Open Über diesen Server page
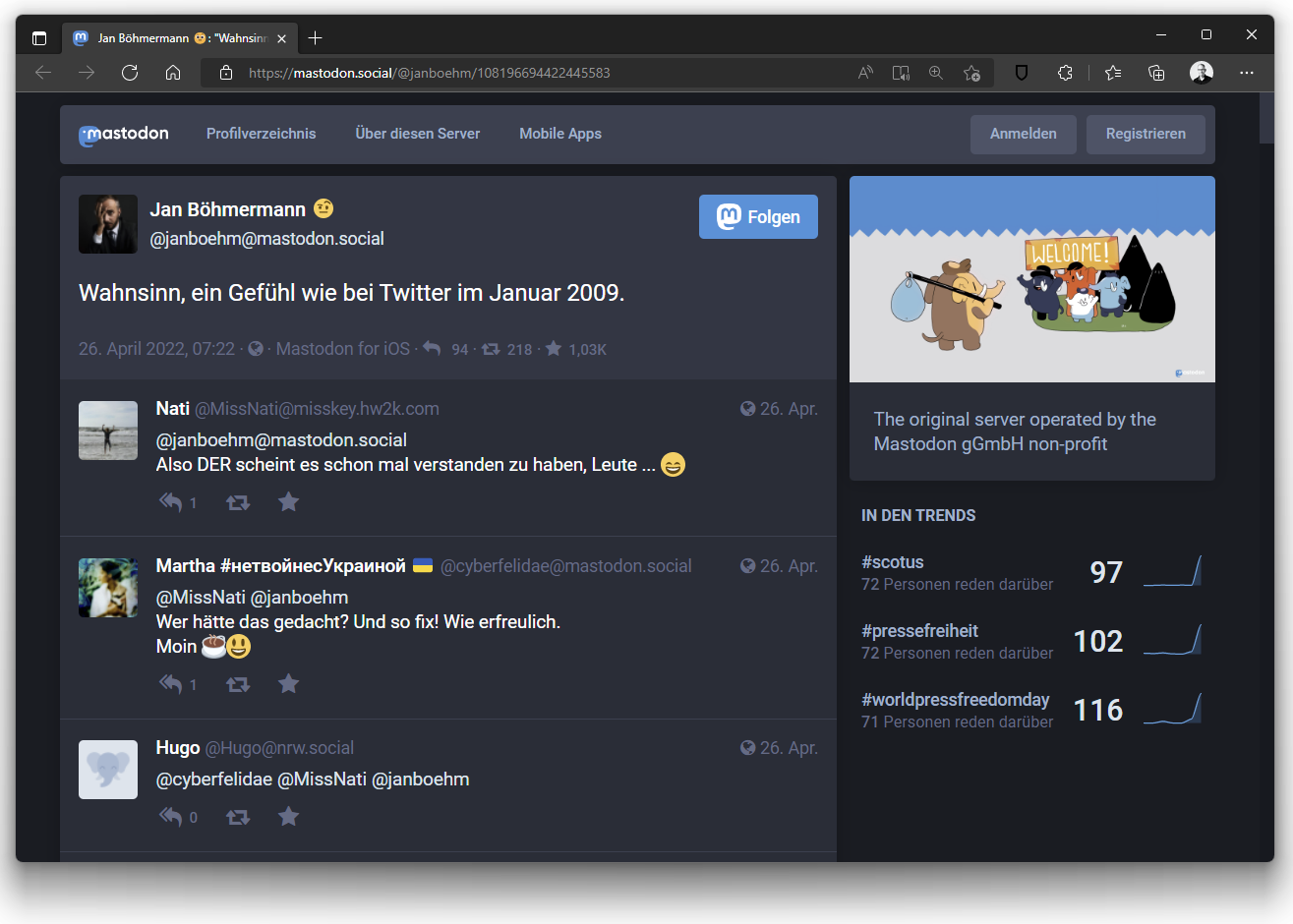The height and width of the screenshot is (924, 1293). point(418,134)
